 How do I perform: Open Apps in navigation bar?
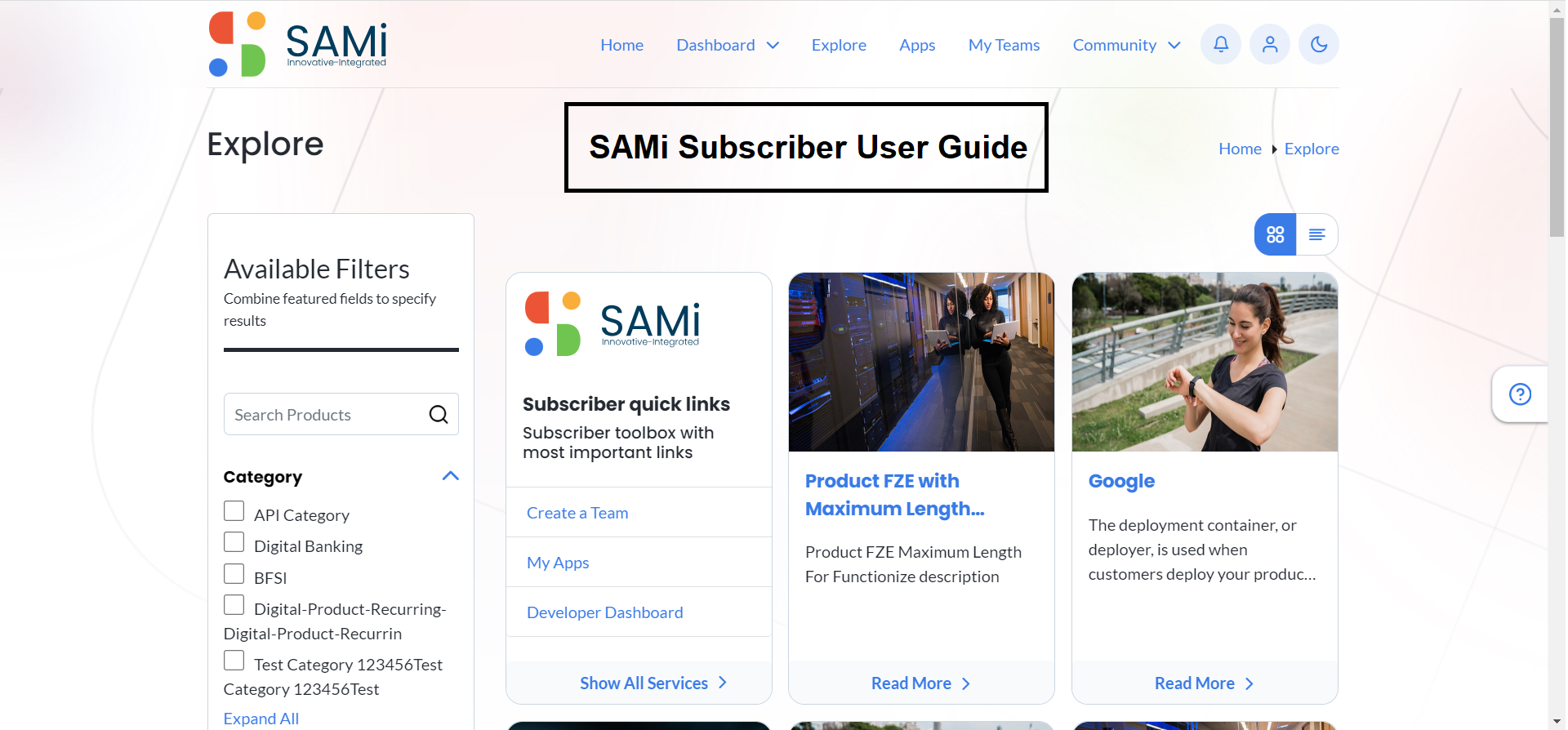click(917, 45)
